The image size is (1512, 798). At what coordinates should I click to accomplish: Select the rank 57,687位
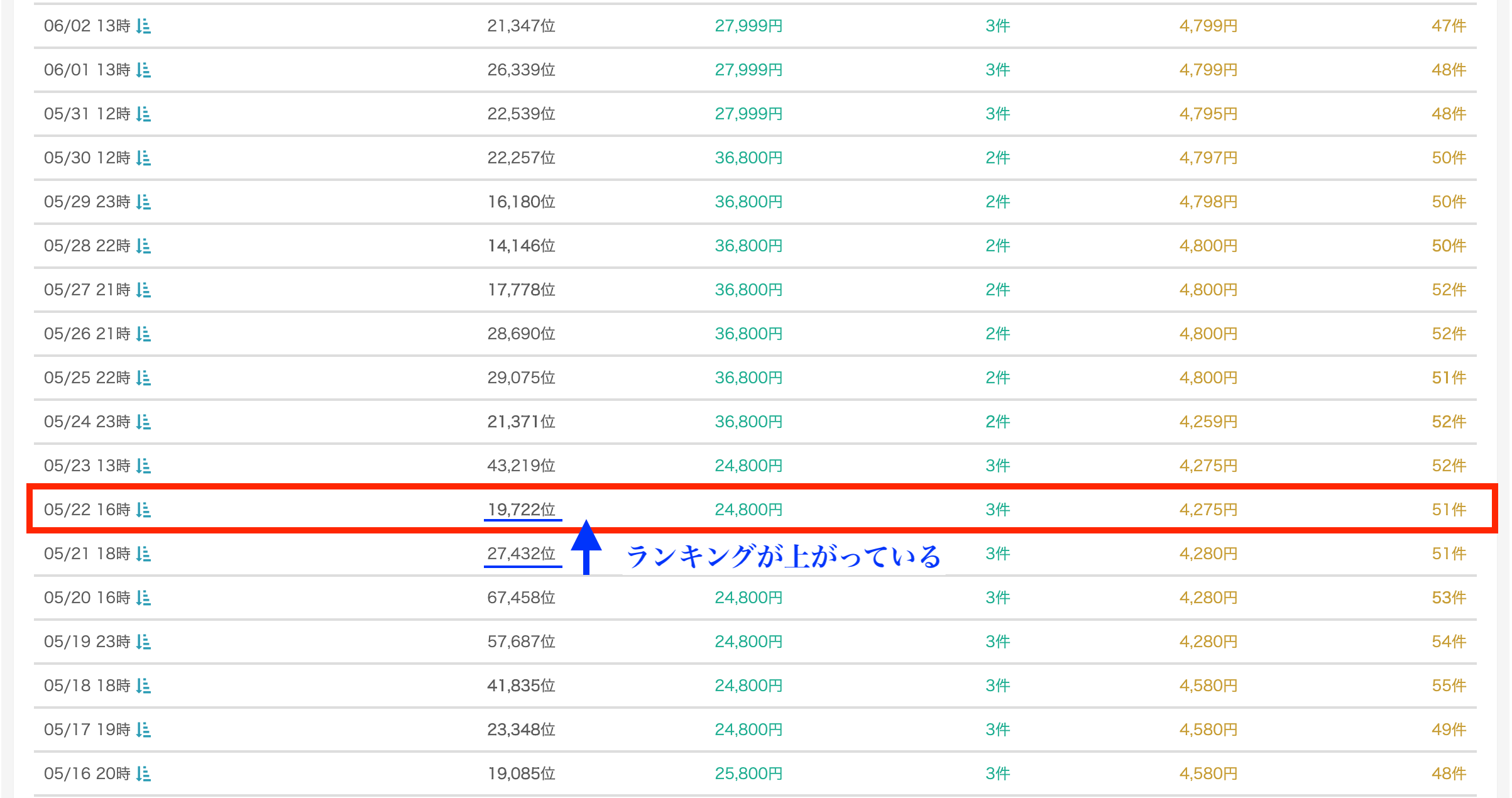(x=522, y=642)
